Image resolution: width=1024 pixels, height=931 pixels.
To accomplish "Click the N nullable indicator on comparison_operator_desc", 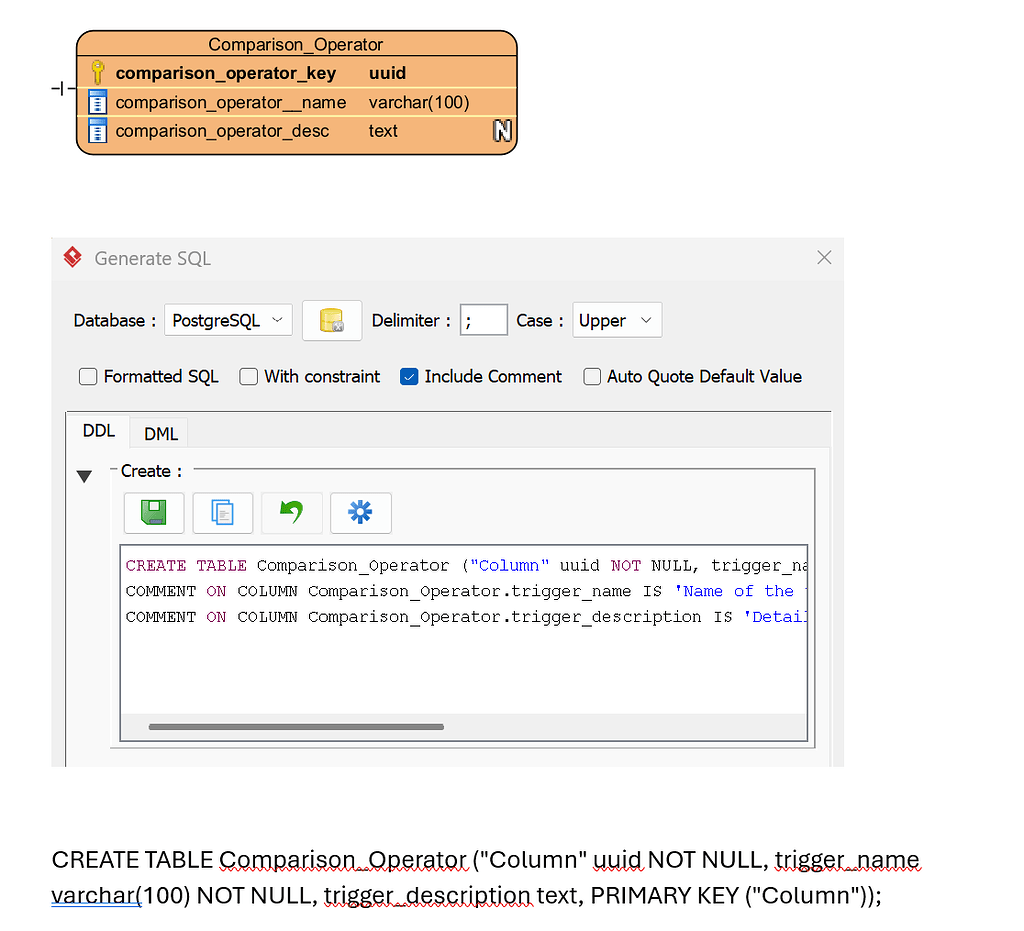I will click(x=500, y=130).
